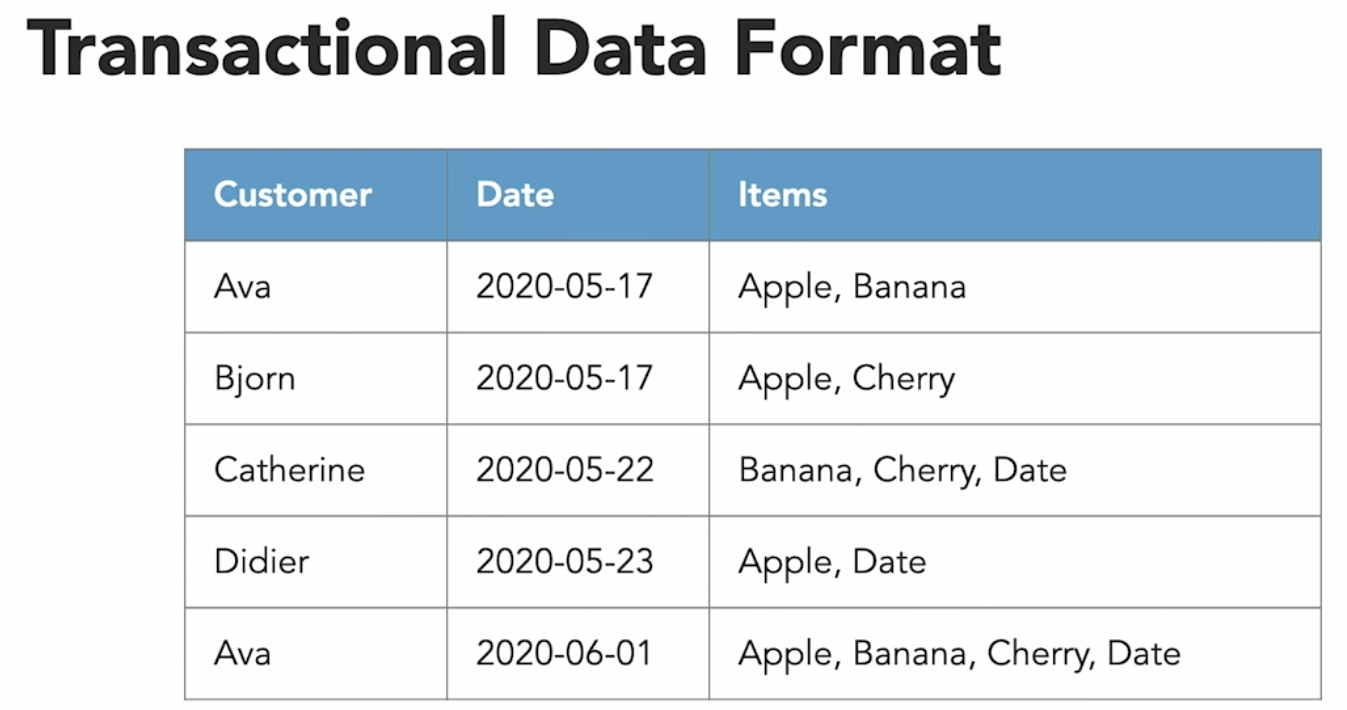Select the word Date in the 2020-06-01 row's items
The image size is (1347, 710).
pos(1144,654)
